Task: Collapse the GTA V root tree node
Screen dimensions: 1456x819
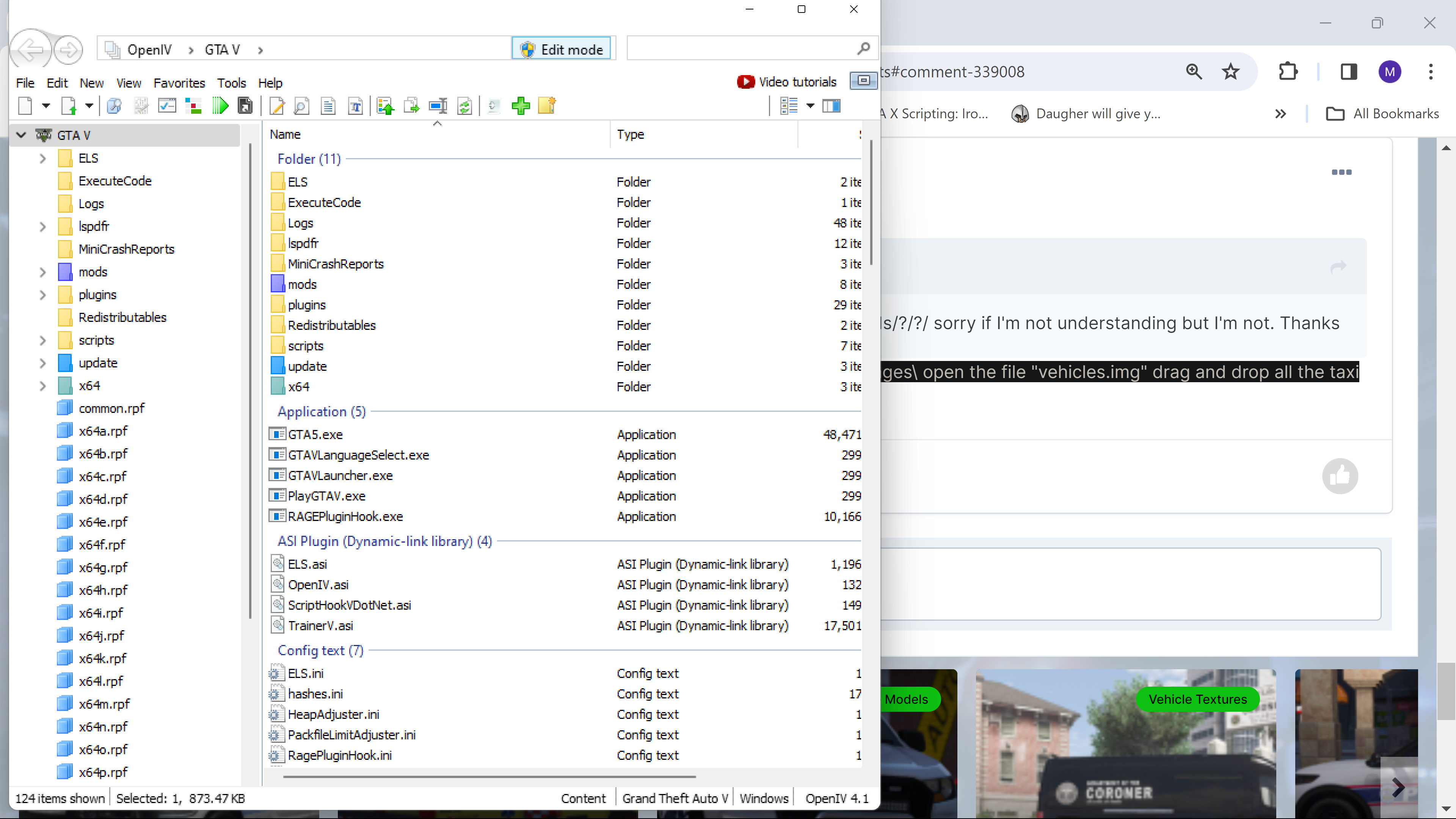Action: [x=22, y=135]
